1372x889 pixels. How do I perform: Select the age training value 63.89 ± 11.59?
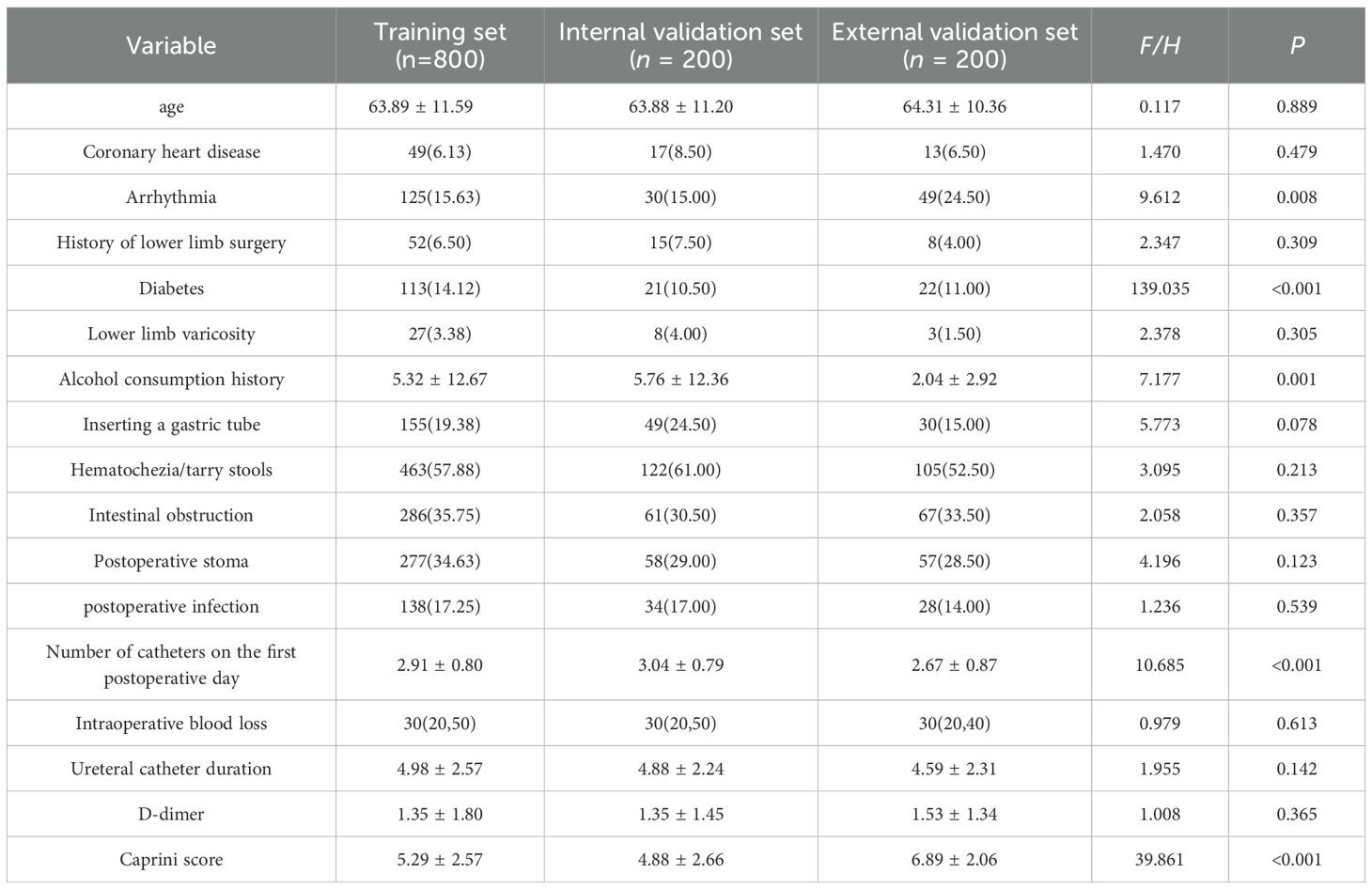420,106
